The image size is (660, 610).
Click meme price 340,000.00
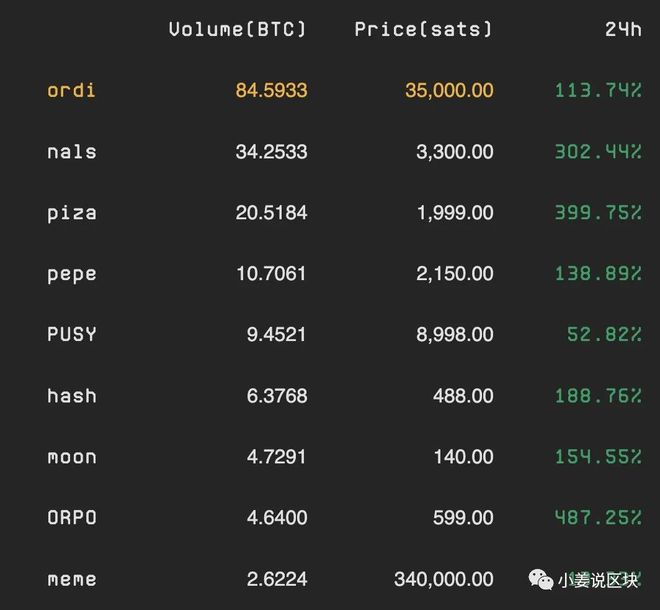click(444, 579)
